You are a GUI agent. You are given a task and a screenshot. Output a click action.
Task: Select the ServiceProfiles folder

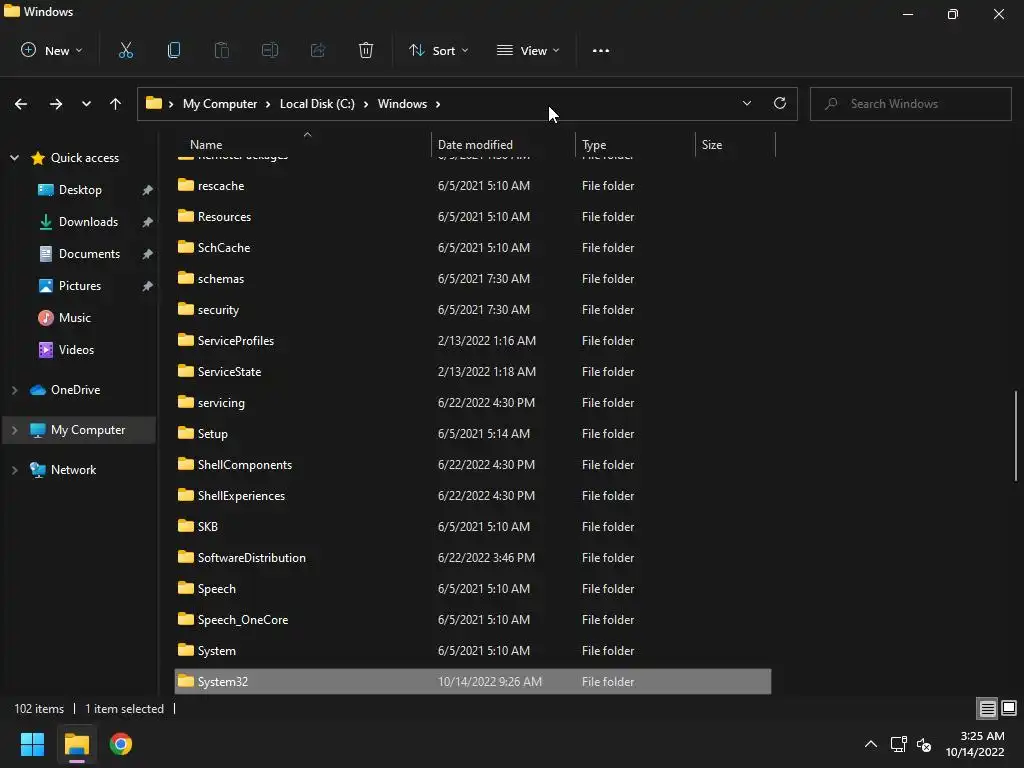click(236, 341)
